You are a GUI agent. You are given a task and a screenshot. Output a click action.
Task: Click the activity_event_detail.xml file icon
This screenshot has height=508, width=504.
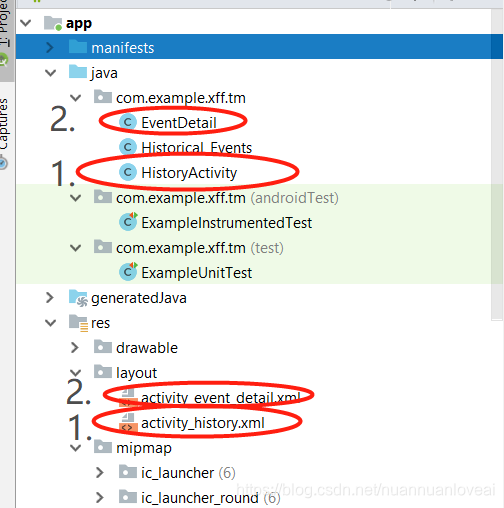click(128, 397)
